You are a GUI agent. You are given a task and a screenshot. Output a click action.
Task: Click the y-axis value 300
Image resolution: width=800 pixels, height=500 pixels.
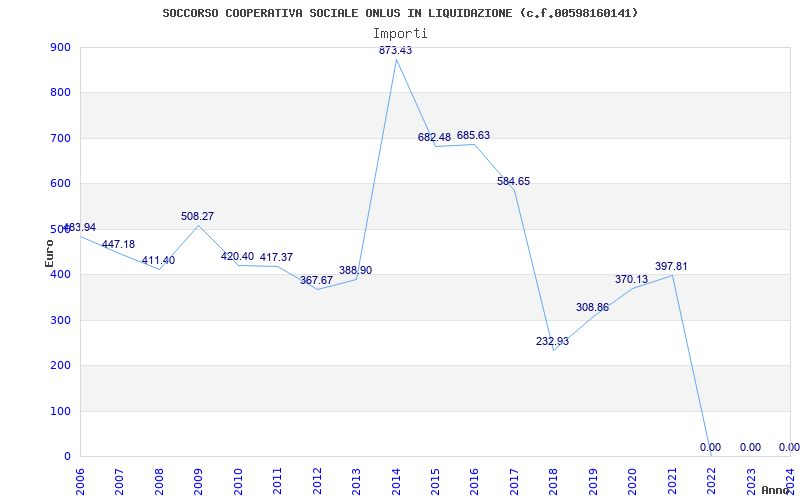pyautogui.click(x=60, y=320)
